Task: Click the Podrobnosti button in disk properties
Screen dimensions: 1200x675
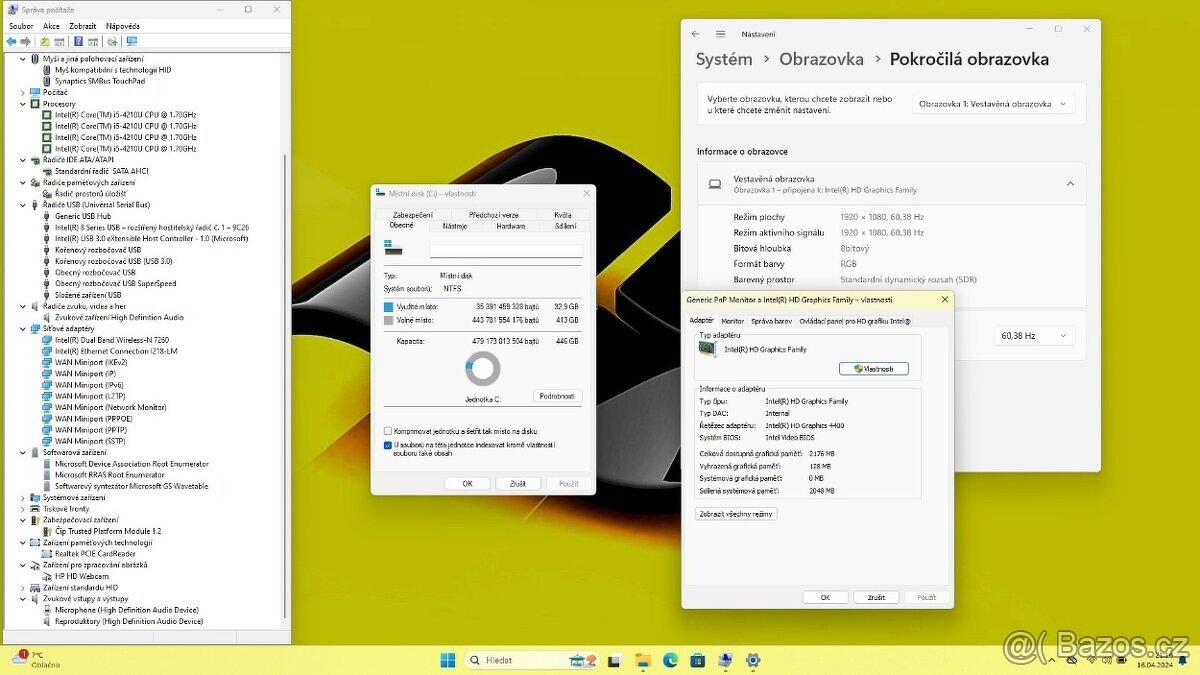Action: [x=557, y=395]
